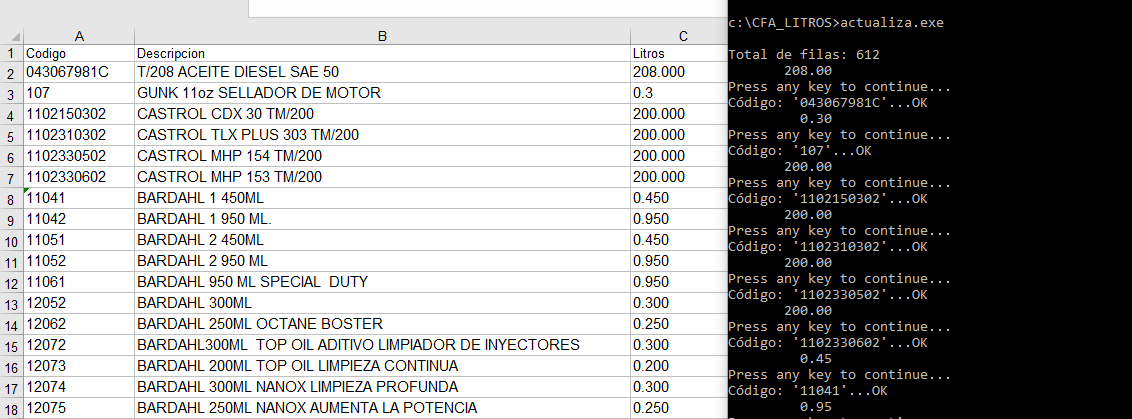Select column A header
Viewport: 1132px width, 419px height.
[x=79, y=36]
